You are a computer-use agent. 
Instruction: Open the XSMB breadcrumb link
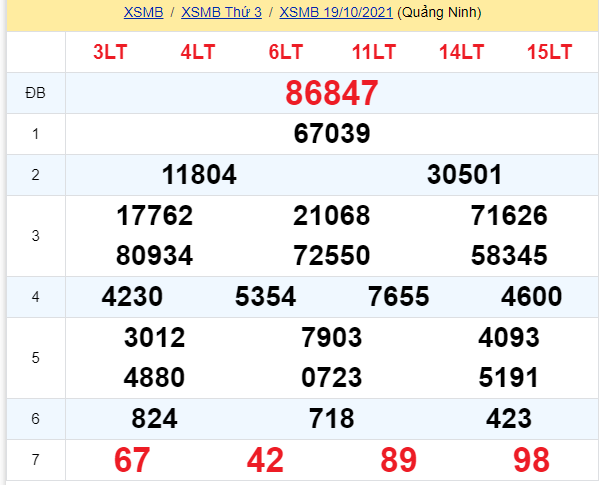click(143, 13)
